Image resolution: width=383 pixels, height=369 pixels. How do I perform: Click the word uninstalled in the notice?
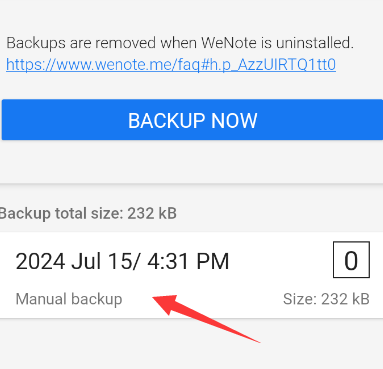point(314,43)
